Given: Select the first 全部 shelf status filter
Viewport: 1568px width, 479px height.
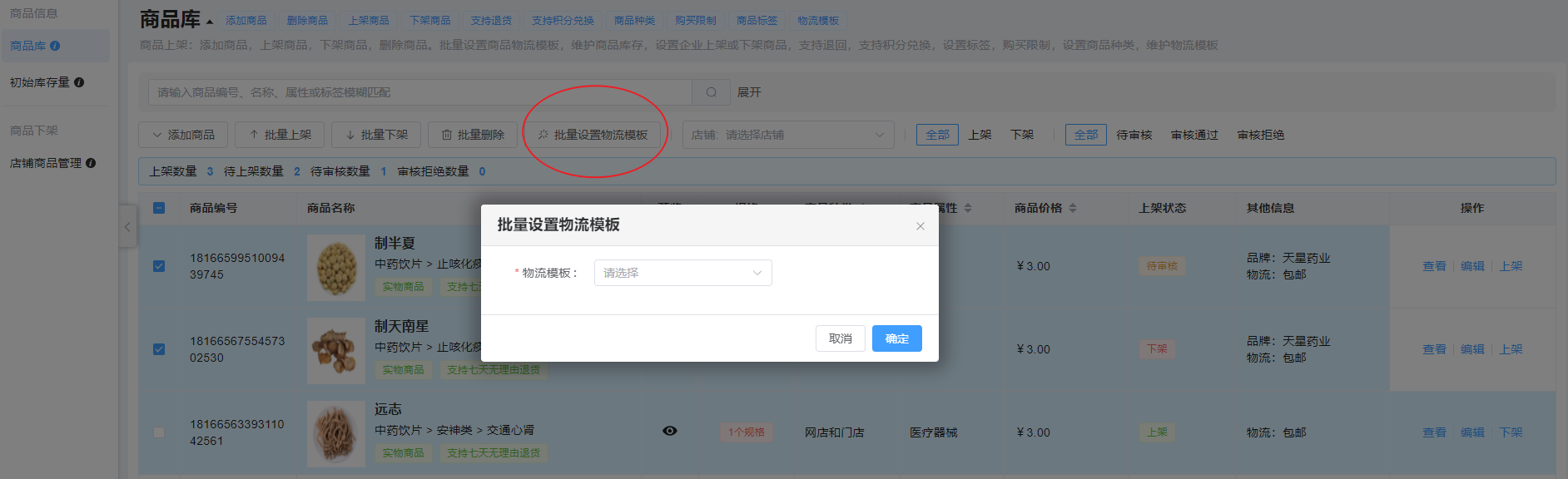Looking at the screenshot, I should [x=937, y=135].
